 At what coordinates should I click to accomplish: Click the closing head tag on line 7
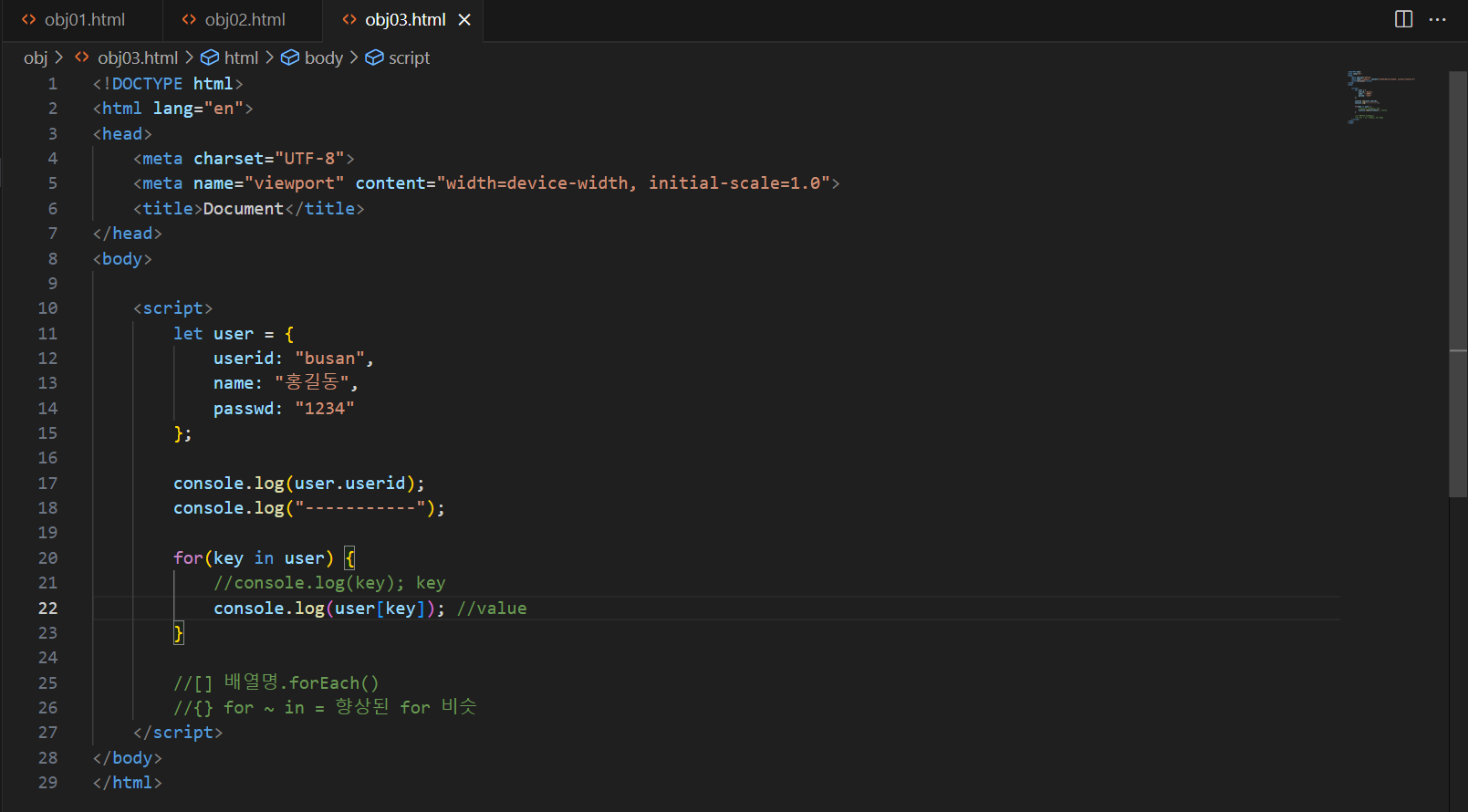coord(128,234)
